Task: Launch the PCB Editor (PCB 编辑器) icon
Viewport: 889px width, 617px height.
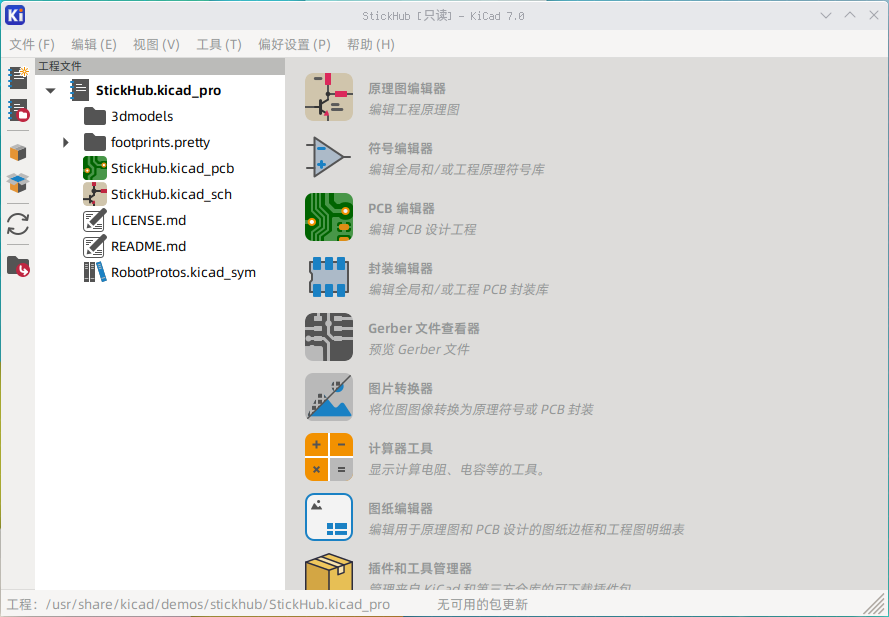Action: coord(328,218)
